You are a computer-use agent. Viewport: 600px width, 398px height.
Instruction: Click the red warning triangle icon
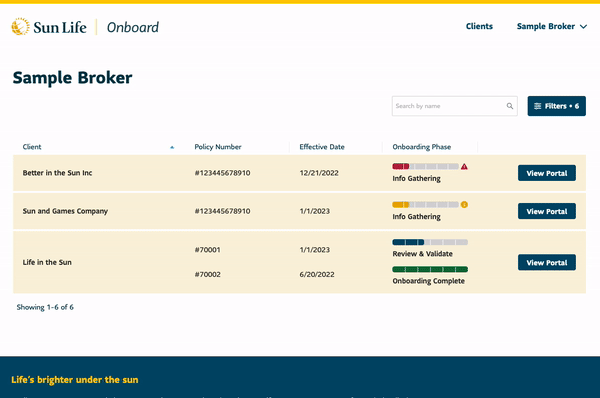pos(464,166)
